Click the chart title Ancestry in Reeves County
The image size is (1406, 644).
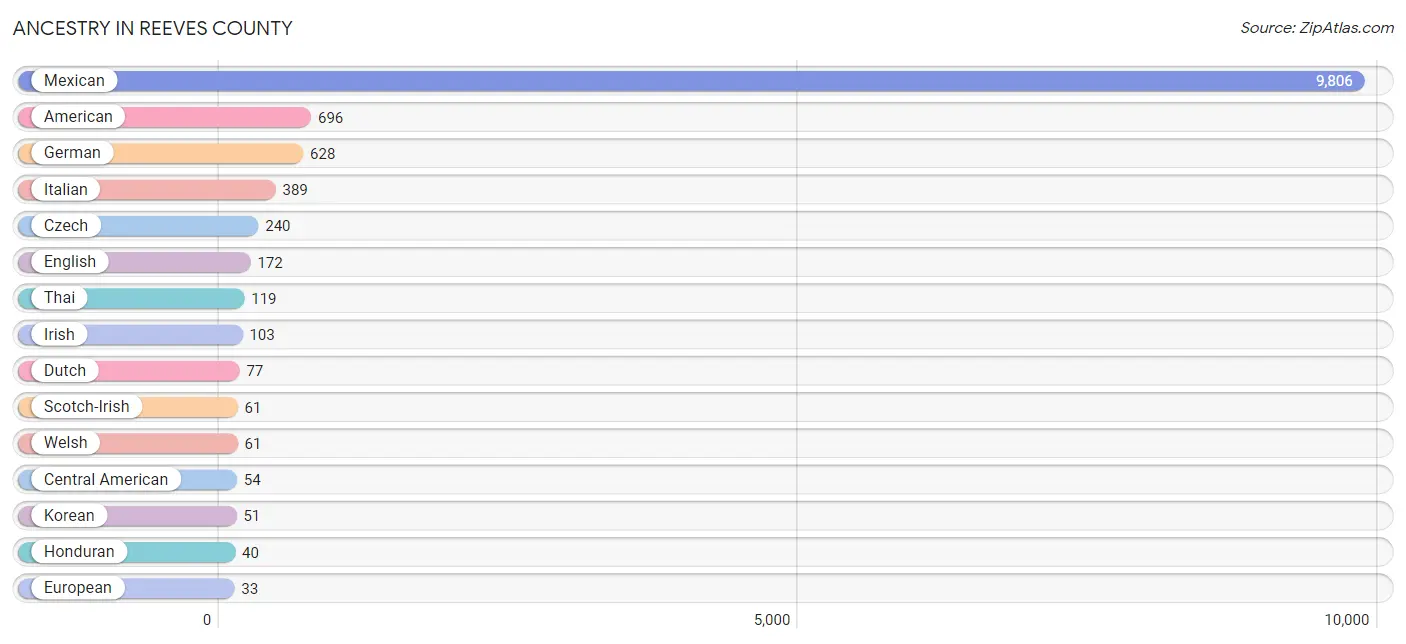[153, 28]
